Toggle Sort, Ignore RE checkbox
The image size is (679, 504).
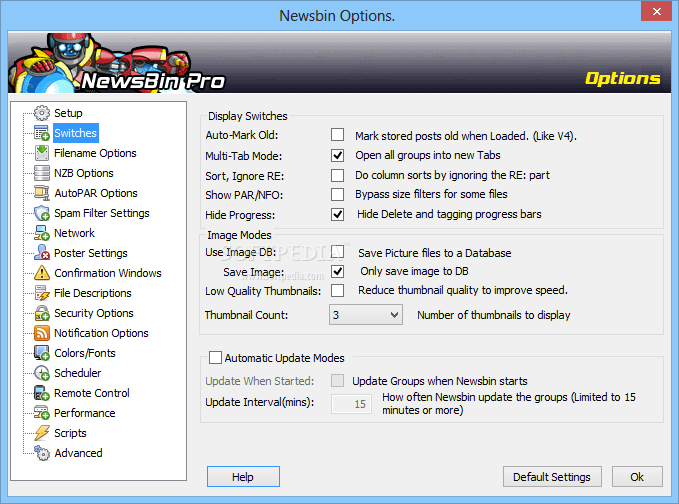(337, 175)
